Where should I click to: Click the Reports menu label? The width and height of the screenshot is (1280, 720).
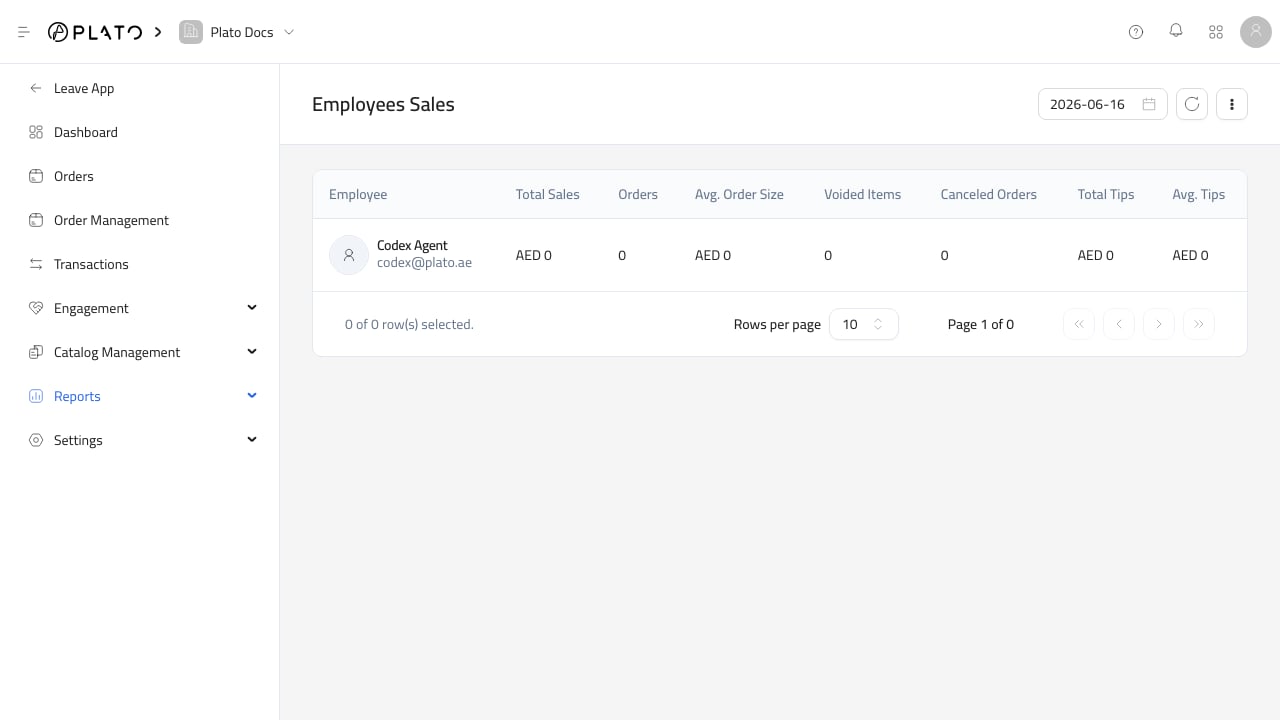[77, 396]
